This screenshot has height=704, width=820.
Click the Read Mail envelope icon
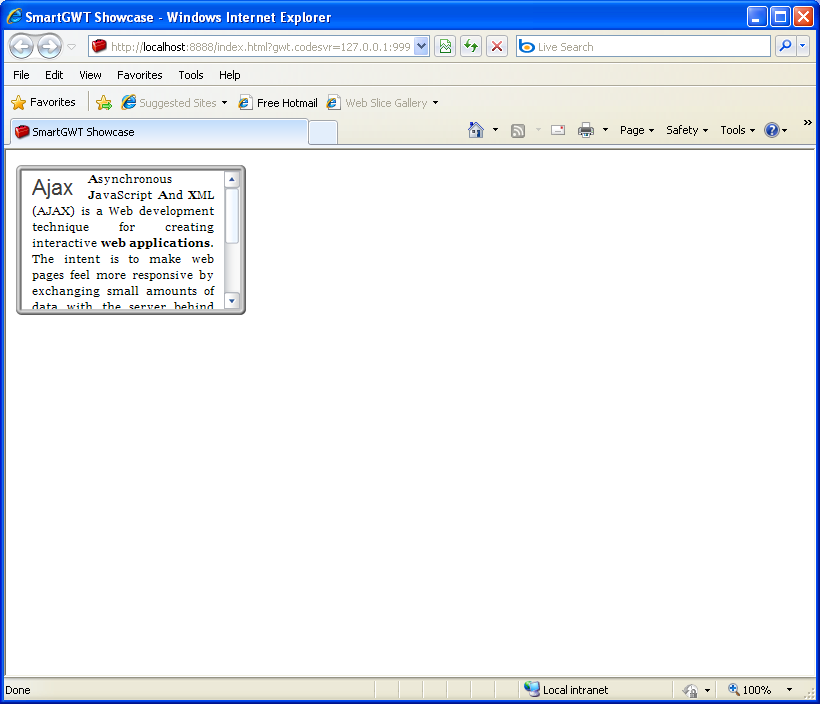(x=558, y=130)
